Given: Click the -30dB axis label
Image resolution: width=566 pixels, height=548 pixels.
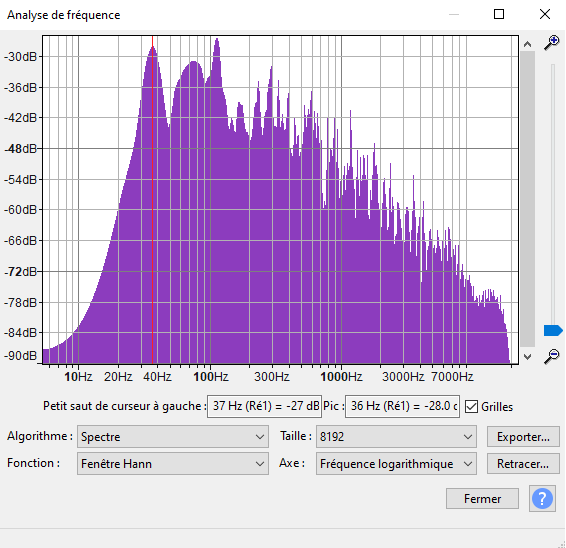Looking at the screenshot, I should point(21,57).
